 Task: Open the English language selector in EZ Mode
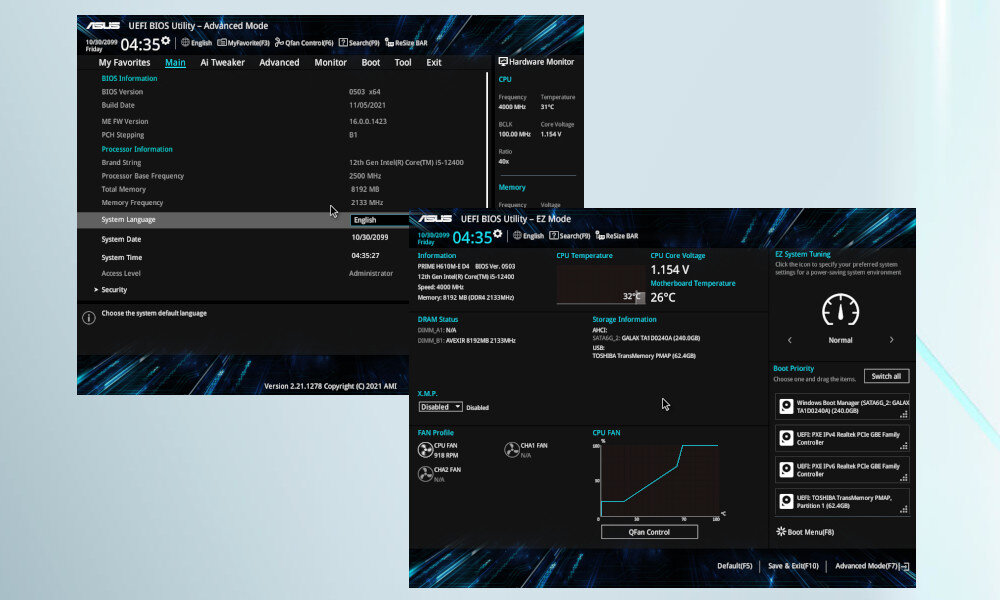(x=529, y=235)
